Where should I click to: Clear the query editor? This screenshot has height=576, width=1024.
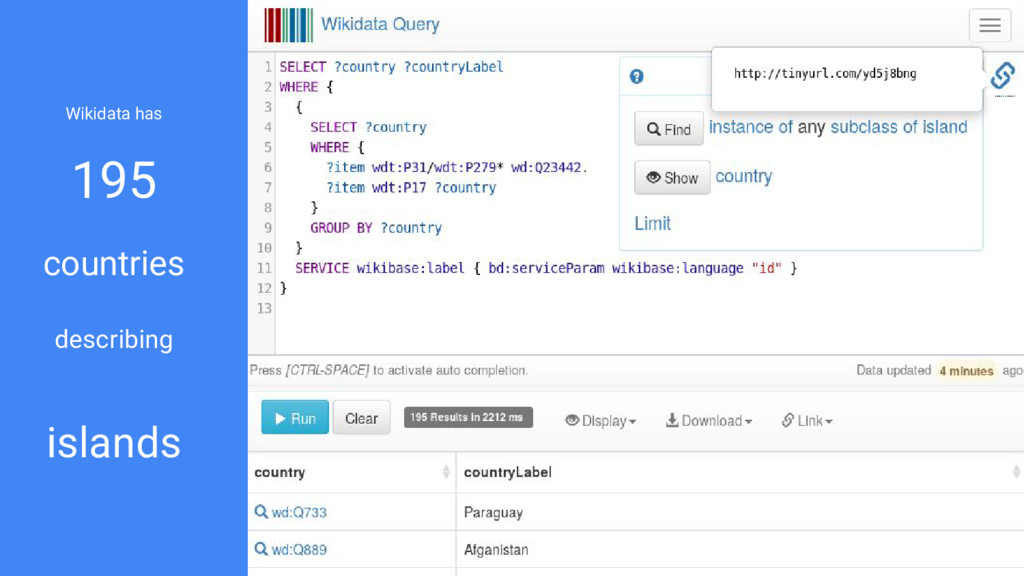click(x=361, y=417)
